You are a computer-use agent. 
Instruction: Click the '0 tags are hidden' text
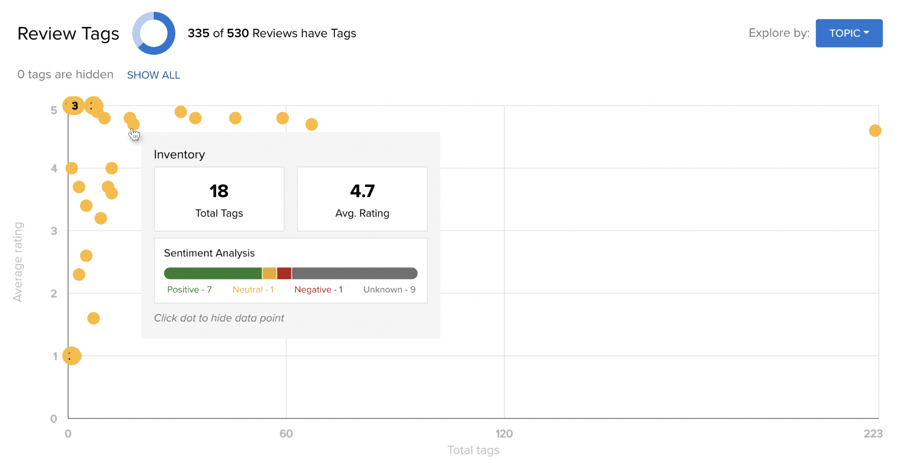click(x=65, y=75)
